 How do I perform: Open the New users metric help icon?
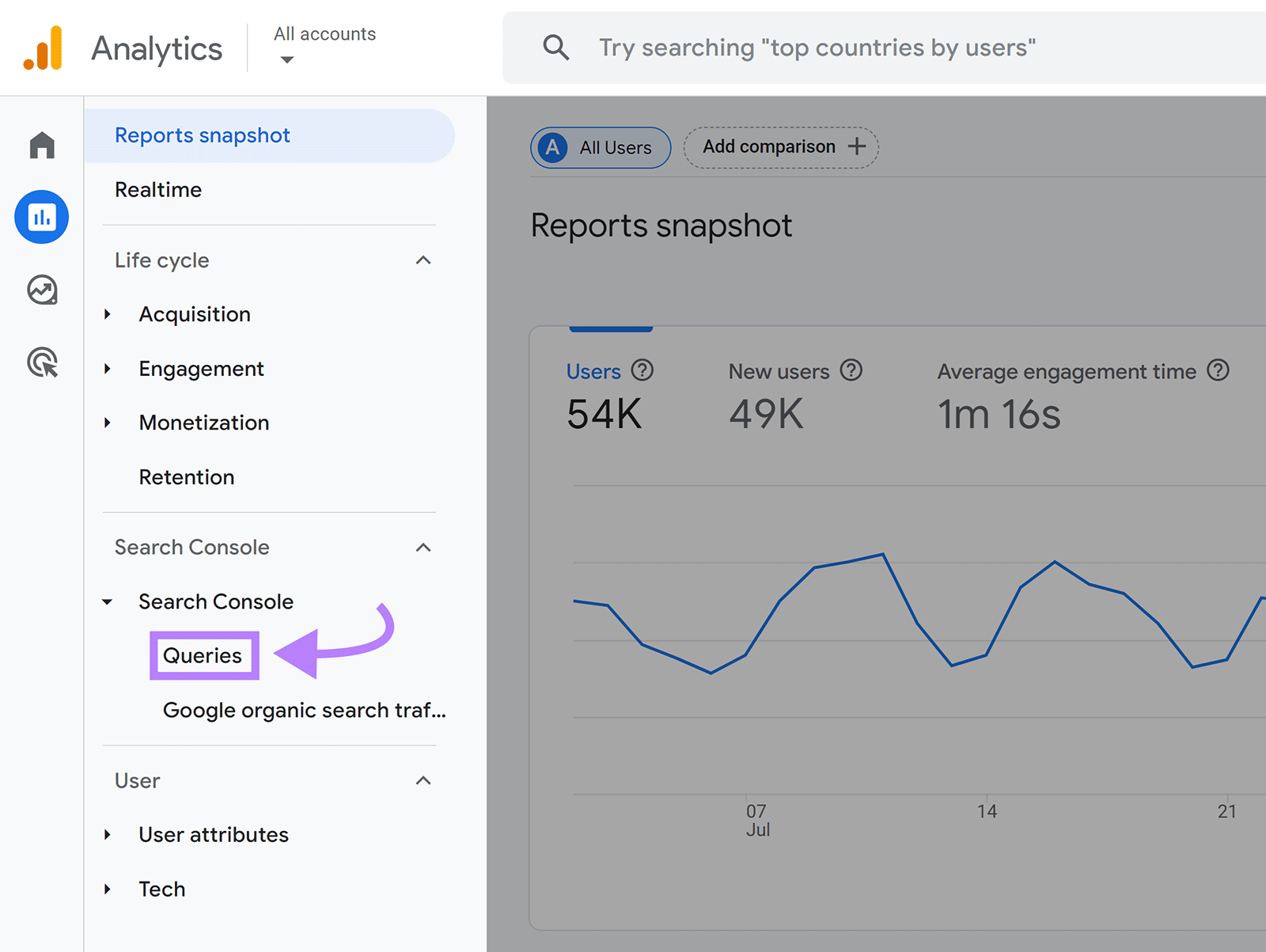pos(851,370)
